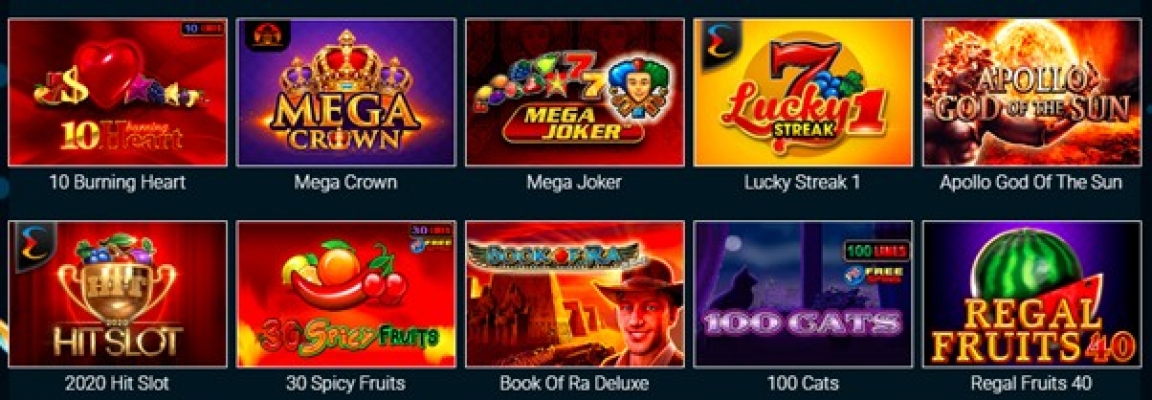This screenshot has height=400, width=1152.
Task: Click the 10 Lines badge on Burning Heart
Action: 202,28
